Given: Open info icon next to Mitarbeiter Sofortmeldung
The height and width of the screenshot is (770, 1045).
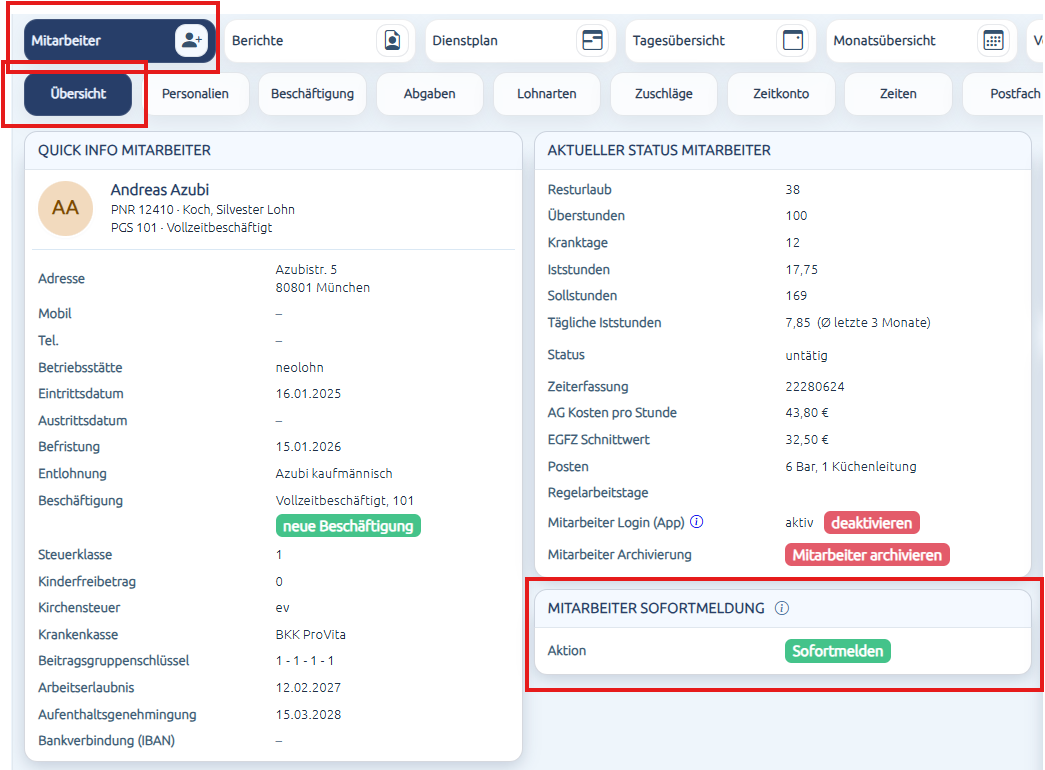Looking at the screenshot, I should click(x=782, y=608).
